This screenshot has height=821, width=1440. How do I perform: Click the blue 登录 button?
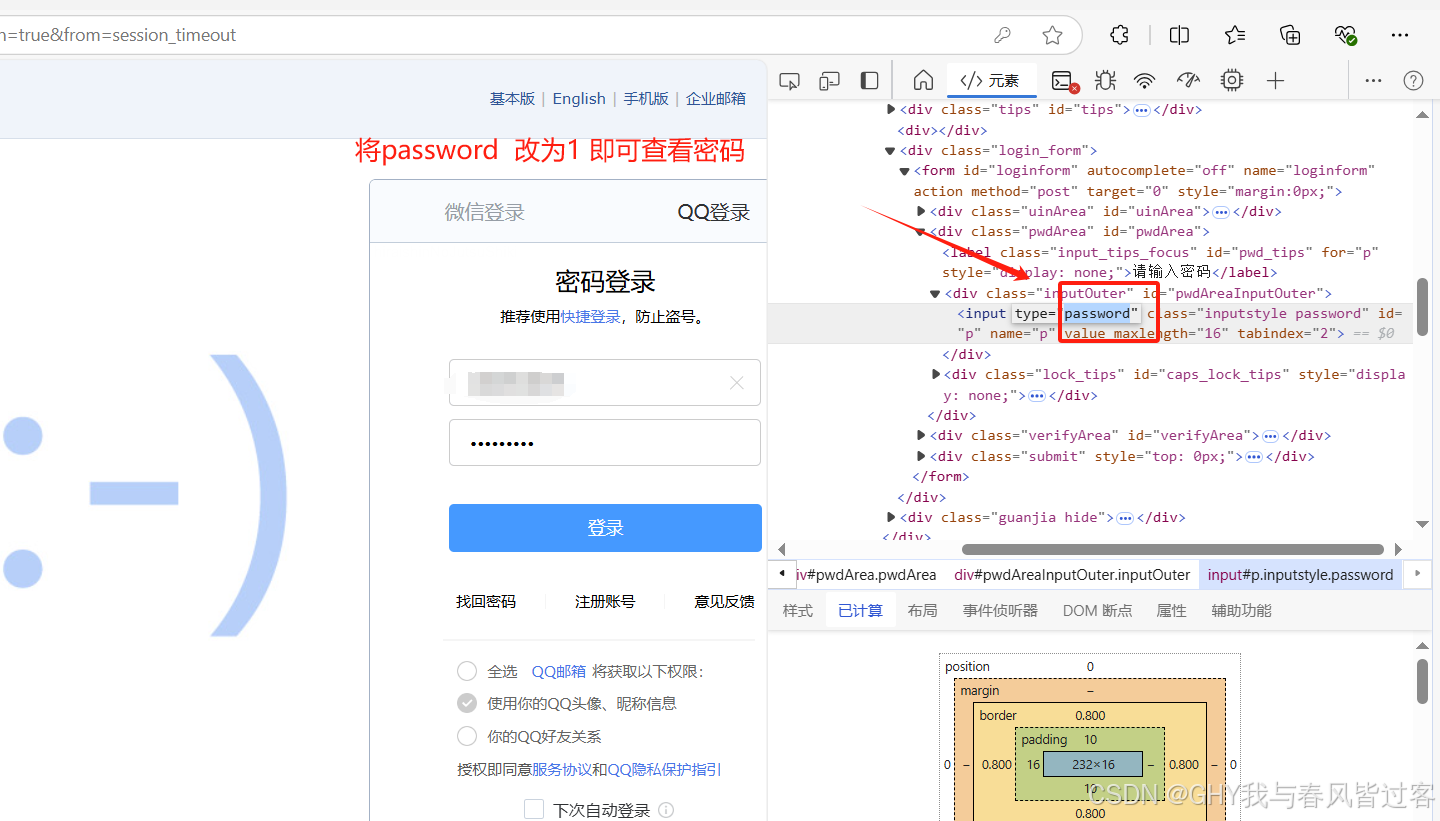coord(605,528)
